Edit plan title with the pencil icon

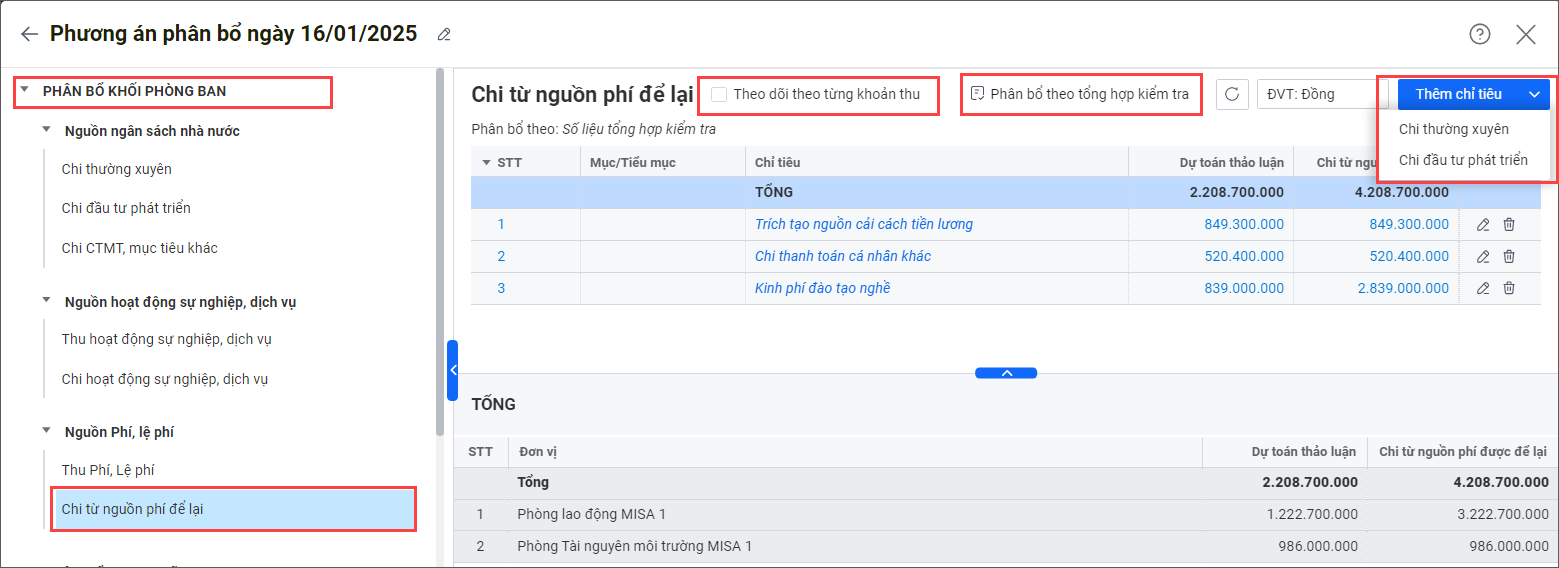(444, 35)
